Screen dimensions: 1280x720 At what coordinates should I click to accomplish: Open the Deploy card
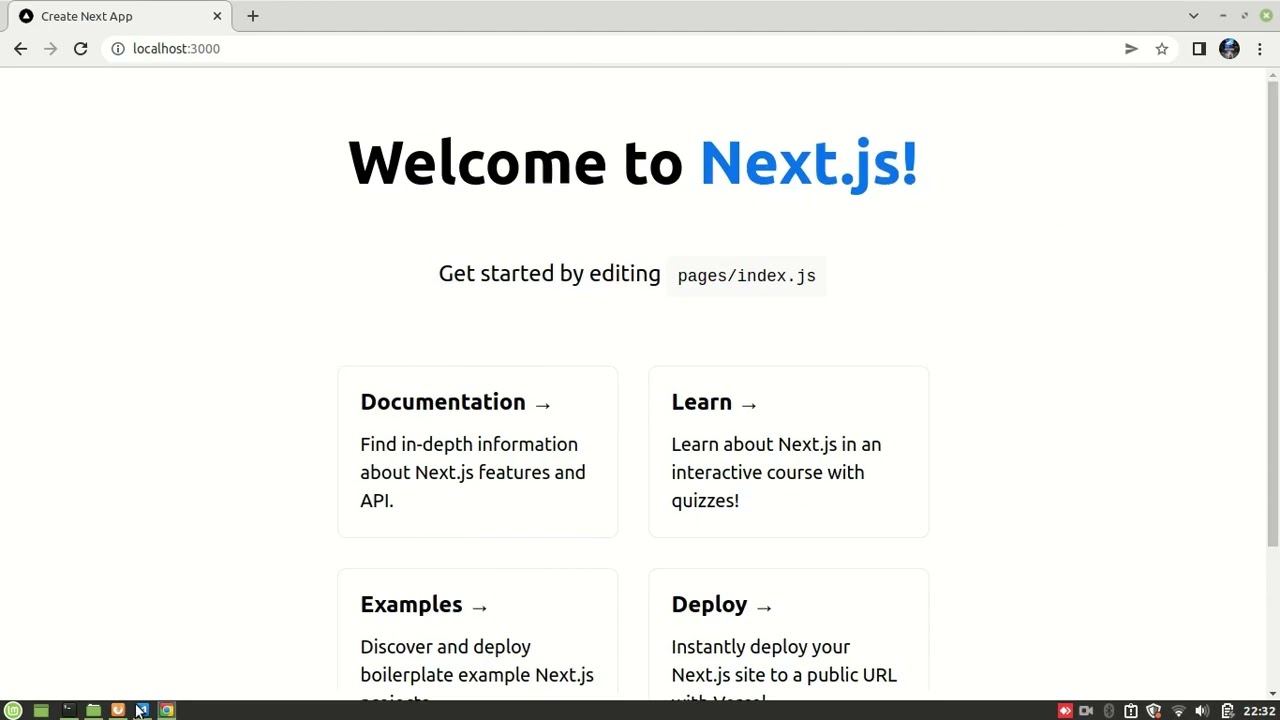point(789,635)
